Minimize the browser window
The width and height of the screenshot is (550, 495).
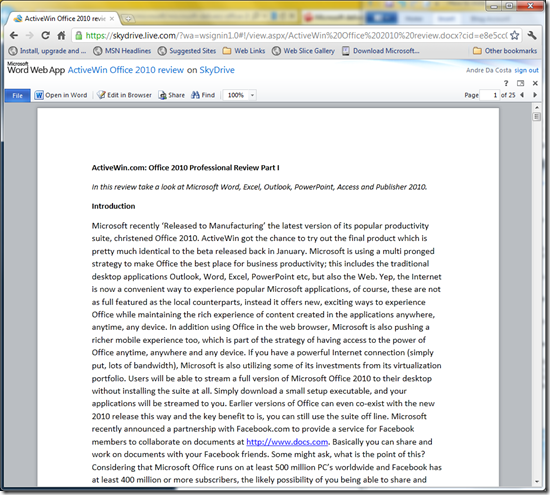pos(494,6)
